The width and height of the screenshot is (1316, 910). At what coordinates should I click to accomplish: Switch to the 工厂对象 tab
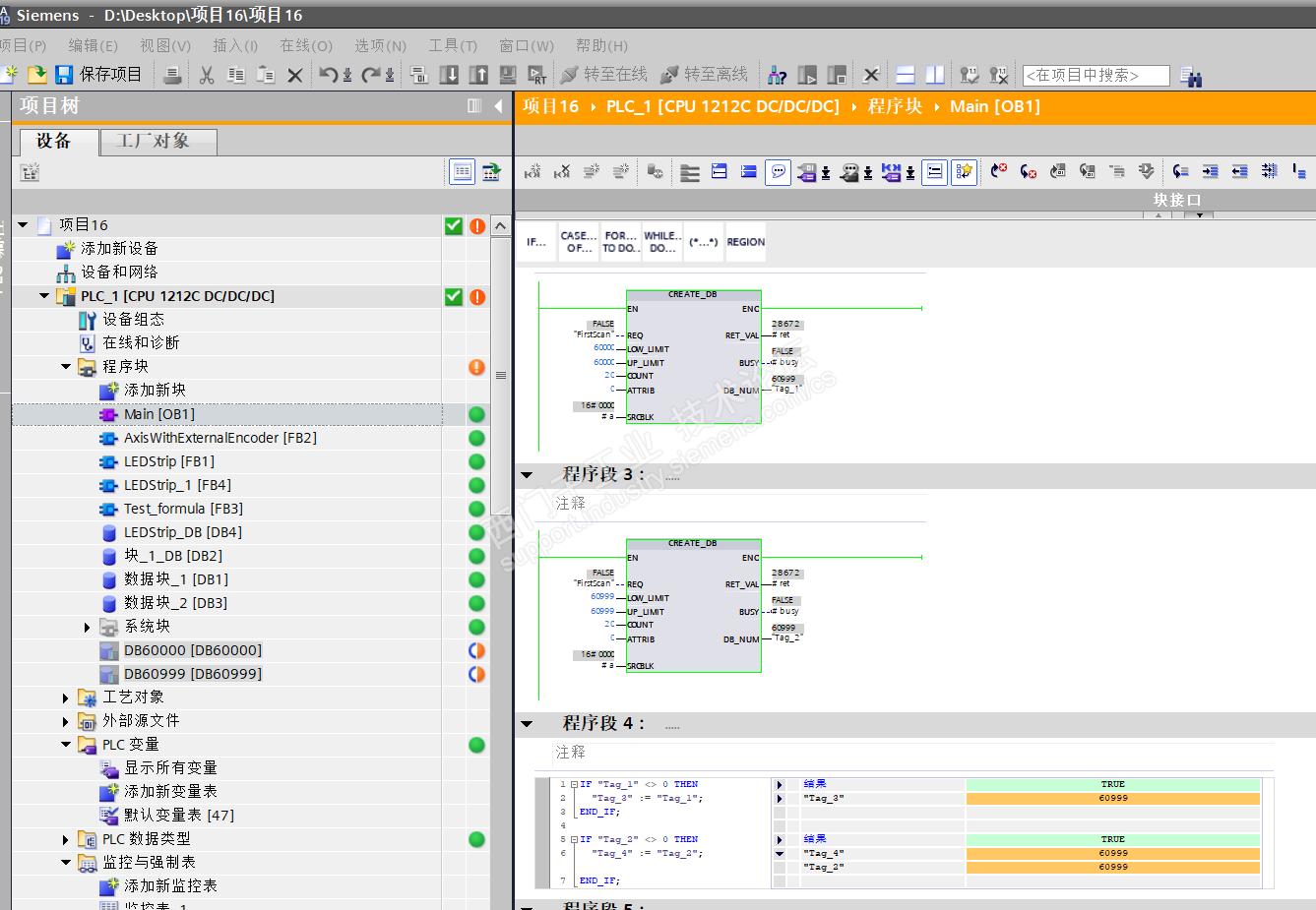(157, 142)
